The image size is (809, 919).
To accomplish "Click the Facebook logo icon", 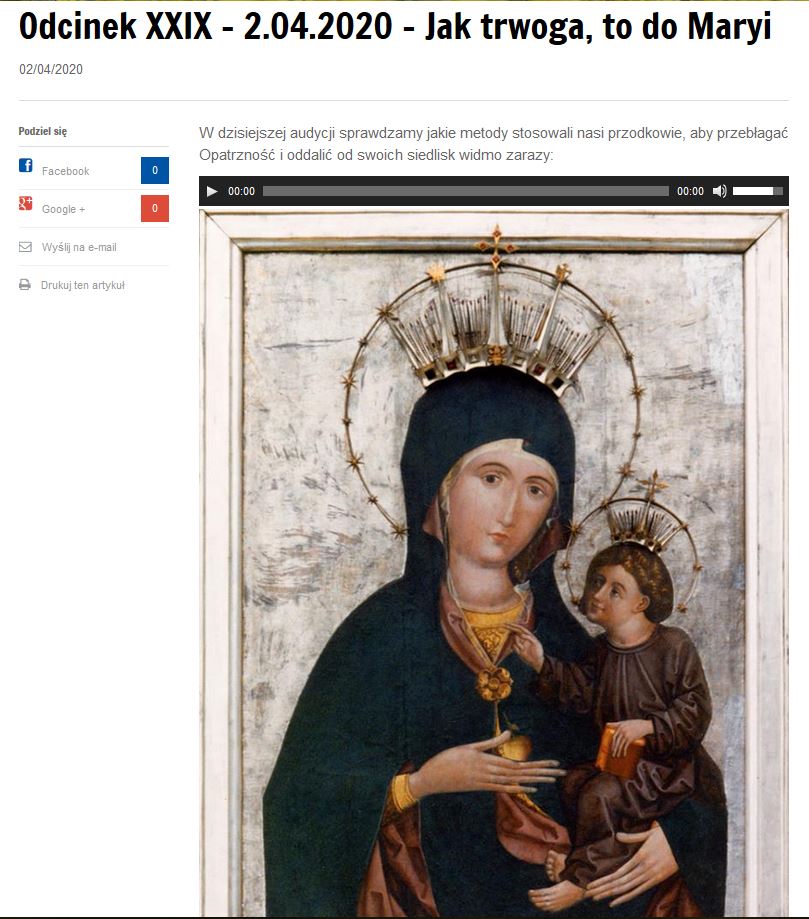I will point(26,165).
